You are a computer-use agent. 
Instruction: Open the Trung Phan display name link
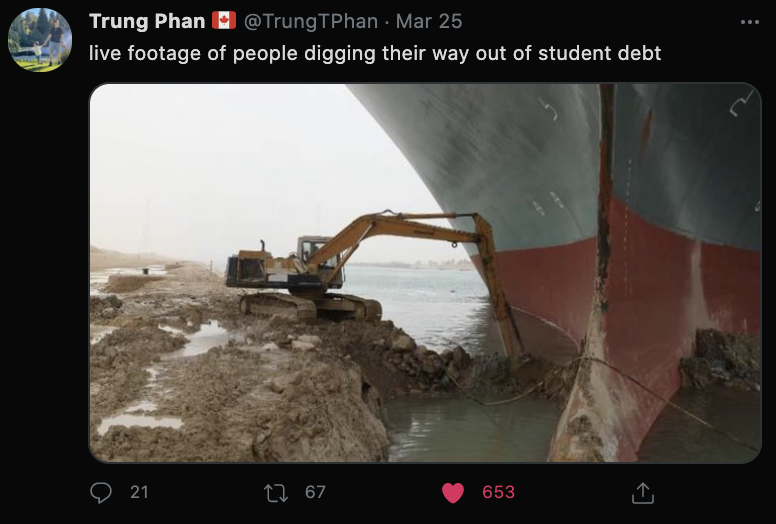tap(147, 21)
